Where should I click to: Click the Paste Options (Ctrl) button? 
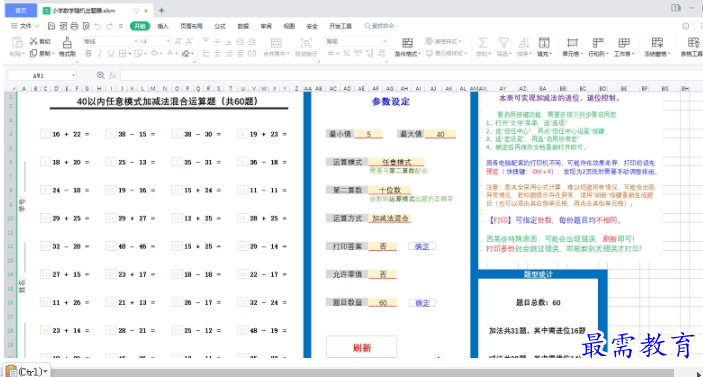point(26,371)
